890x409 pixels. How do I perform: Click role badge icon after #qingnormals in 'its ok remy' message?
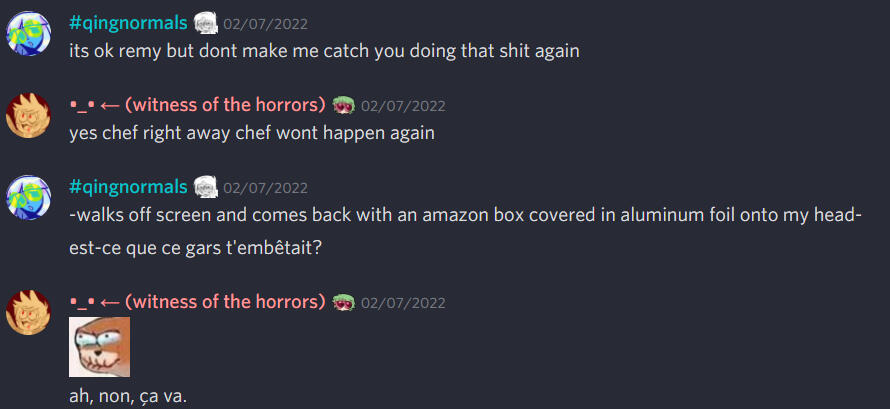point(205,24)
